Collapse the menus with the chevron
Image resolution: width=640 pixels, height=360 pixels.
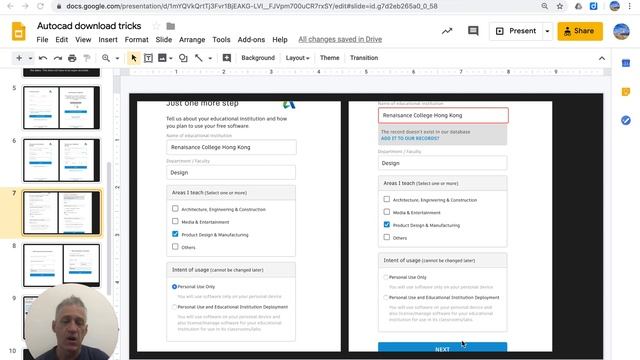[x=602, y=58]
